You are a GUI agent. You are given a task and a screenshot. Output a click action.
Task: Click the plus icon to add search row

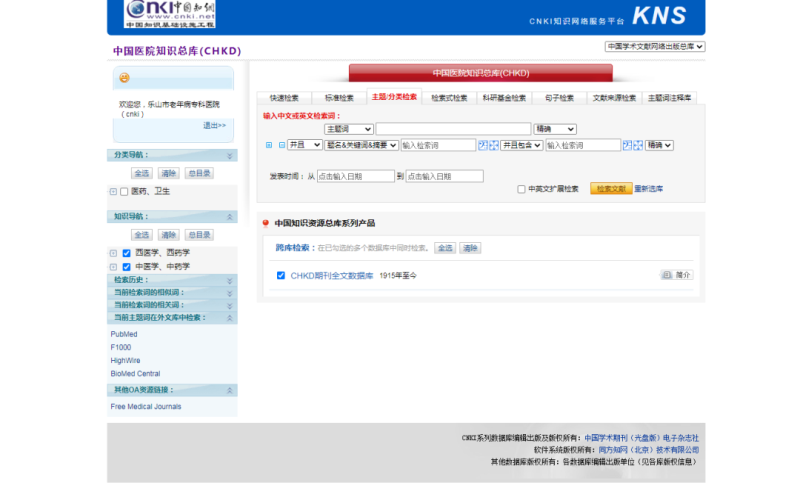(269, 145)
